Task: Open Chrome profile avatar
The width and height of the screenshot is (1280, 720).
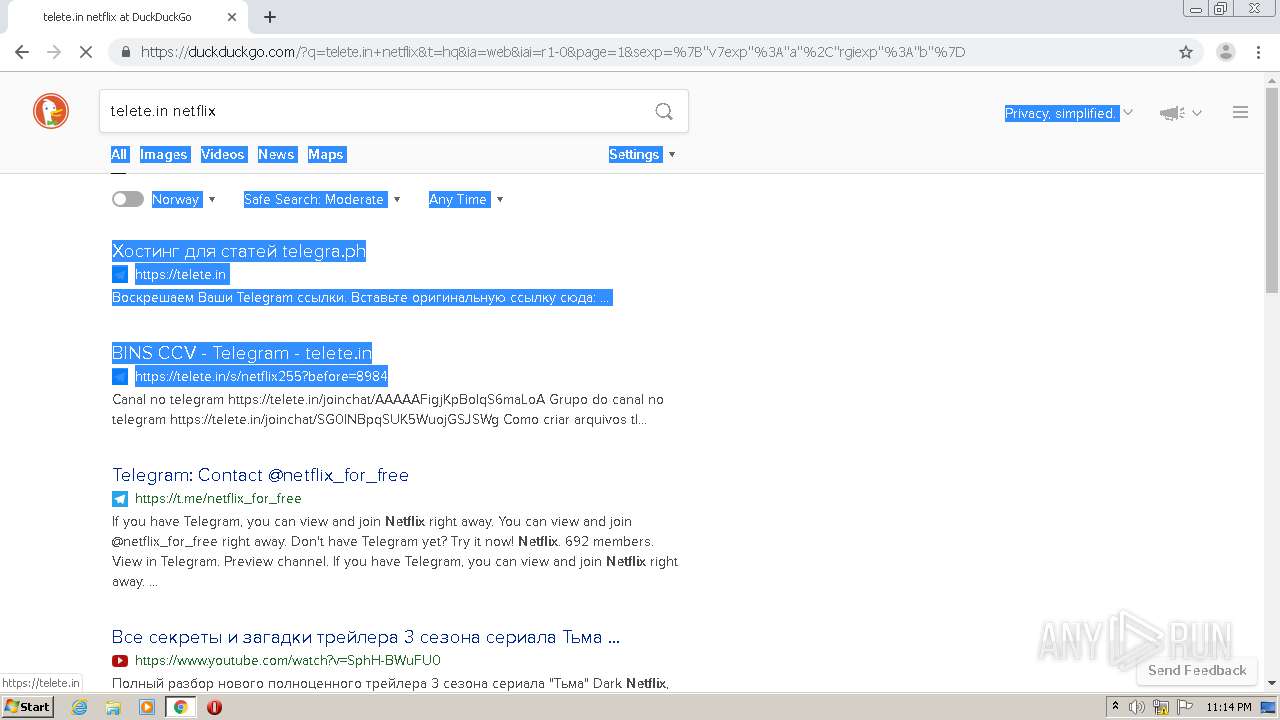Action: point(1226,52)
